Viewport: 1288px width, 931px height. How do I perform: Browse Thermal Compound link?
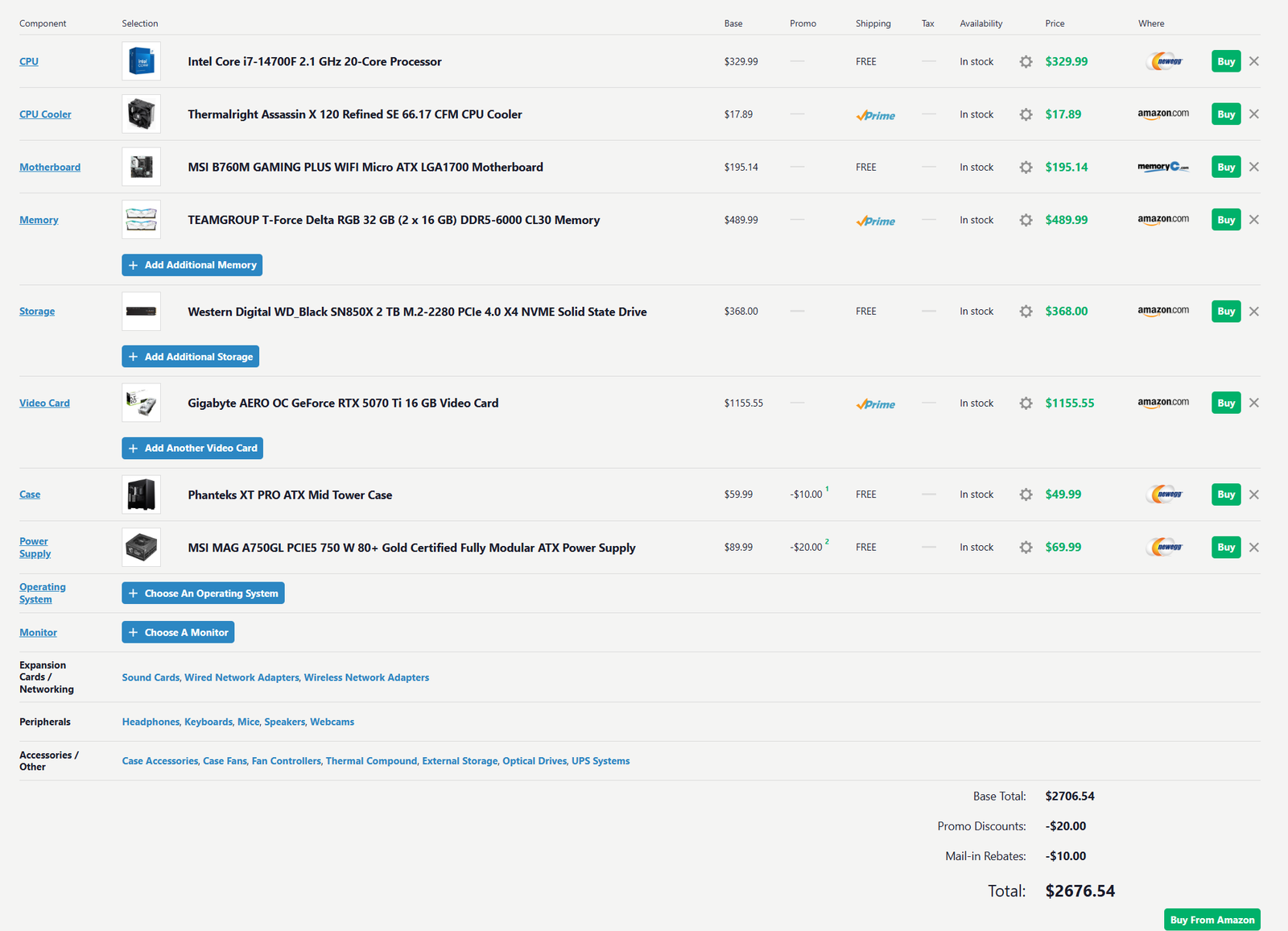(x=371, y=761)
